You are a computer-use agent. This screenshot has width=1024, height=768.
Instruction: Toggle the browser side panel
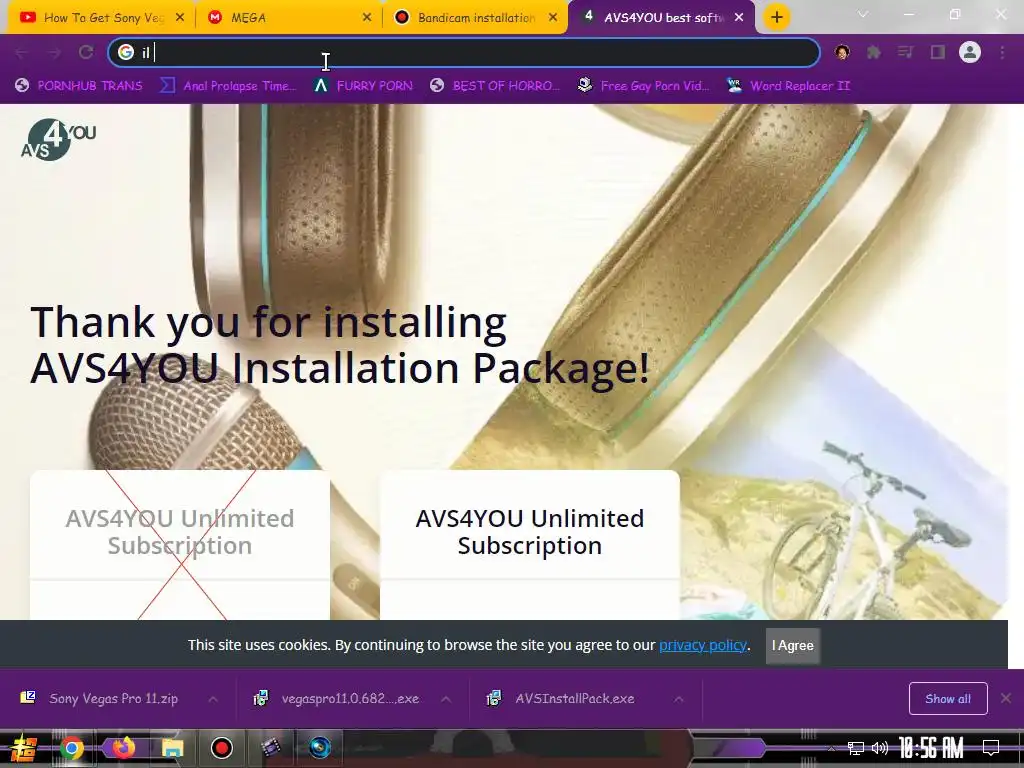[938, 52]
